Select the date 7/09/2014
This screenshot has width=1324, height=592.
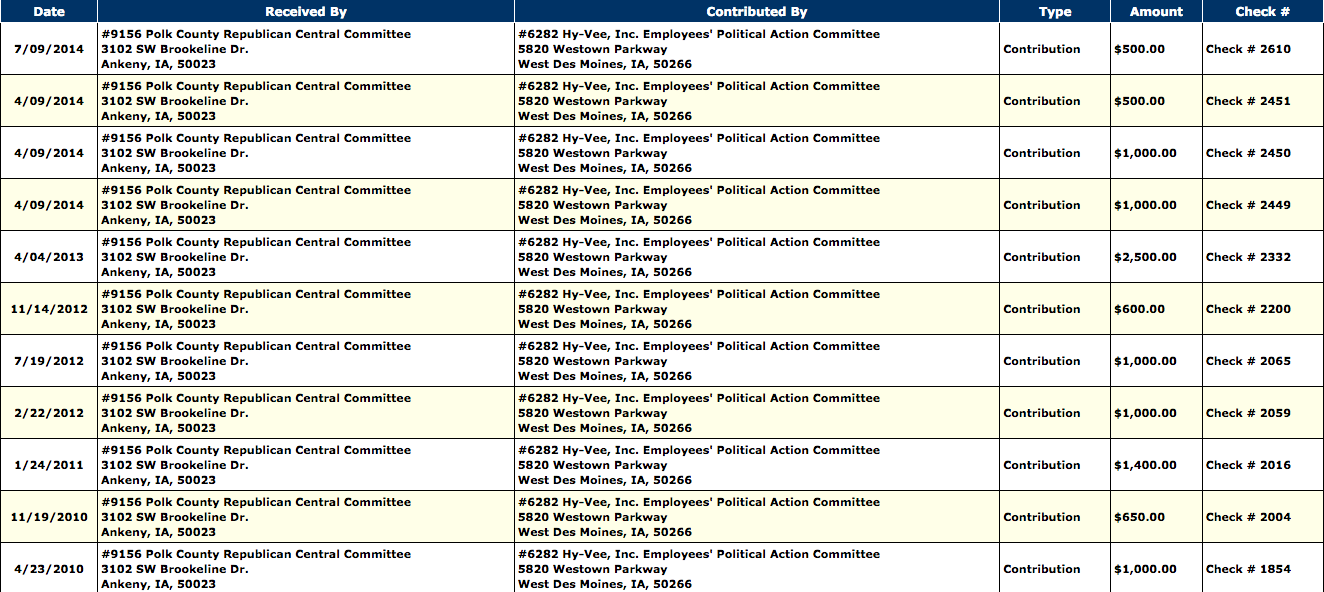49,49
